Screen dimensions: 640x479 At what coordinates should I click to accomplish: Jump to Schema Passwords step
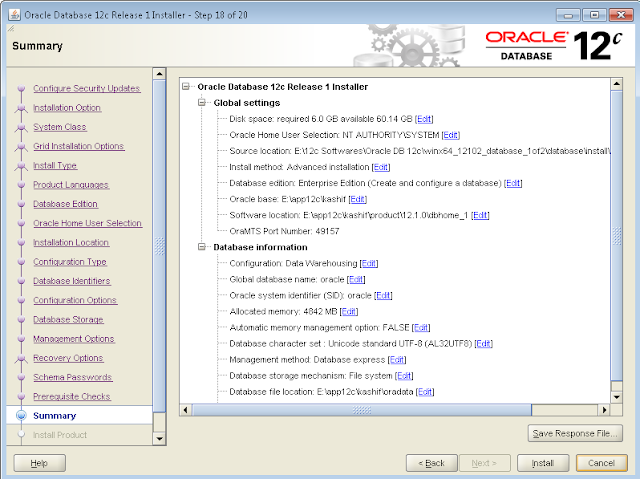pos(72,377)
